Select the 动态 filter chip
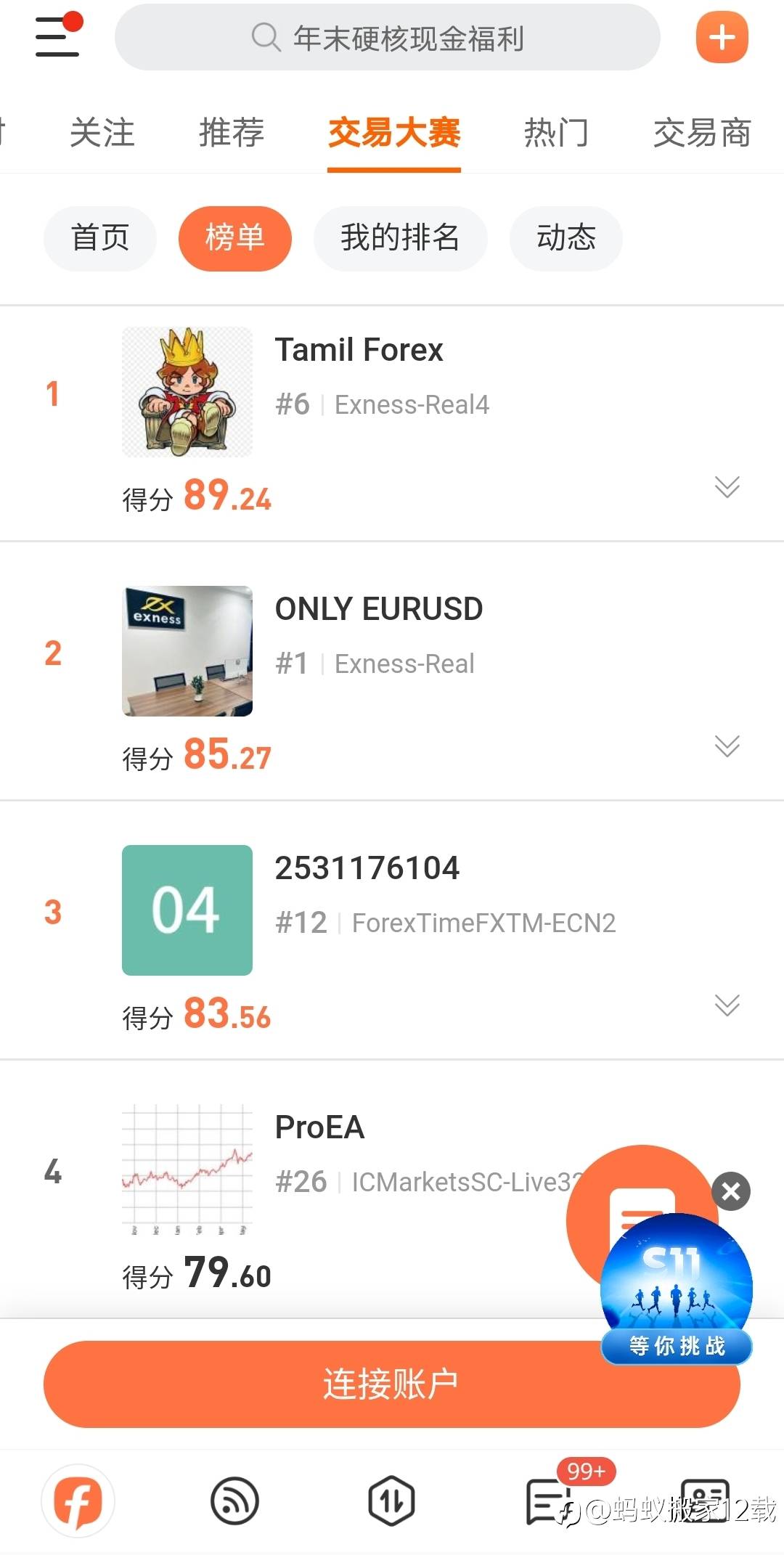784x1555 pixels. point(566,238)
